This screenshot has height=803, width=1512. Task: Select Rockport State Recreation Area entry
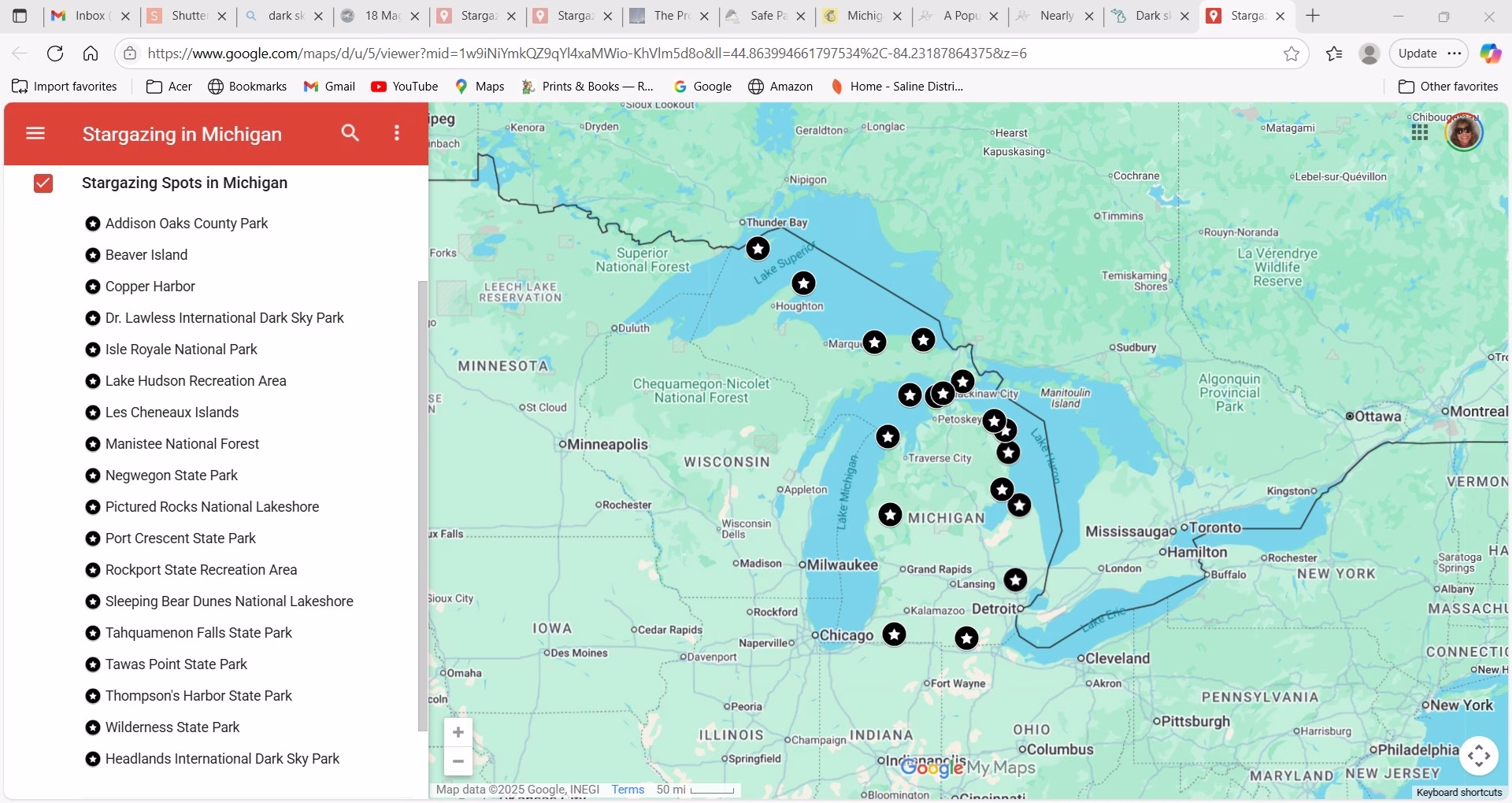tap(202, 570)
